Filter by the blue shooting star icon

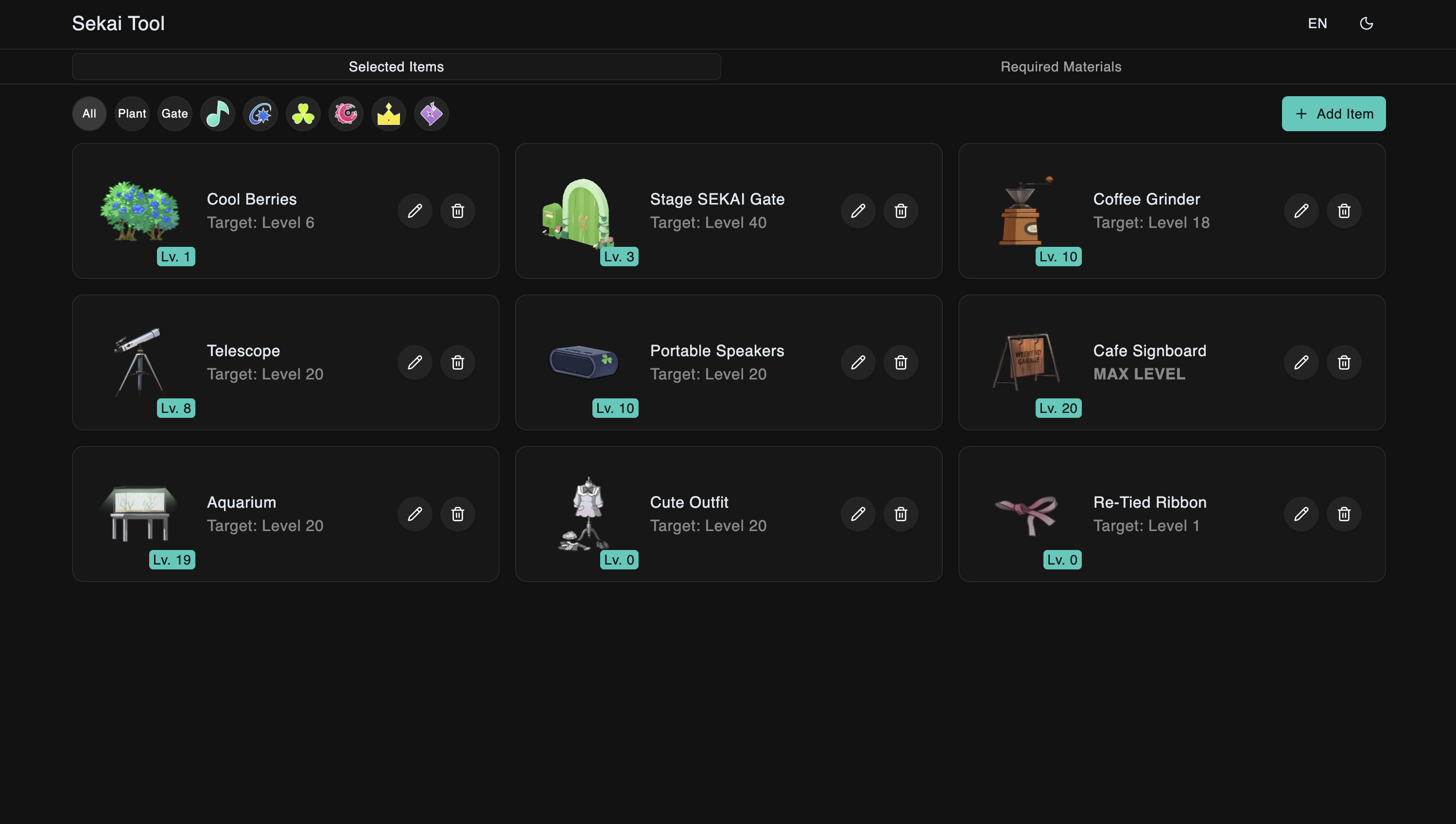click(260, 114)
